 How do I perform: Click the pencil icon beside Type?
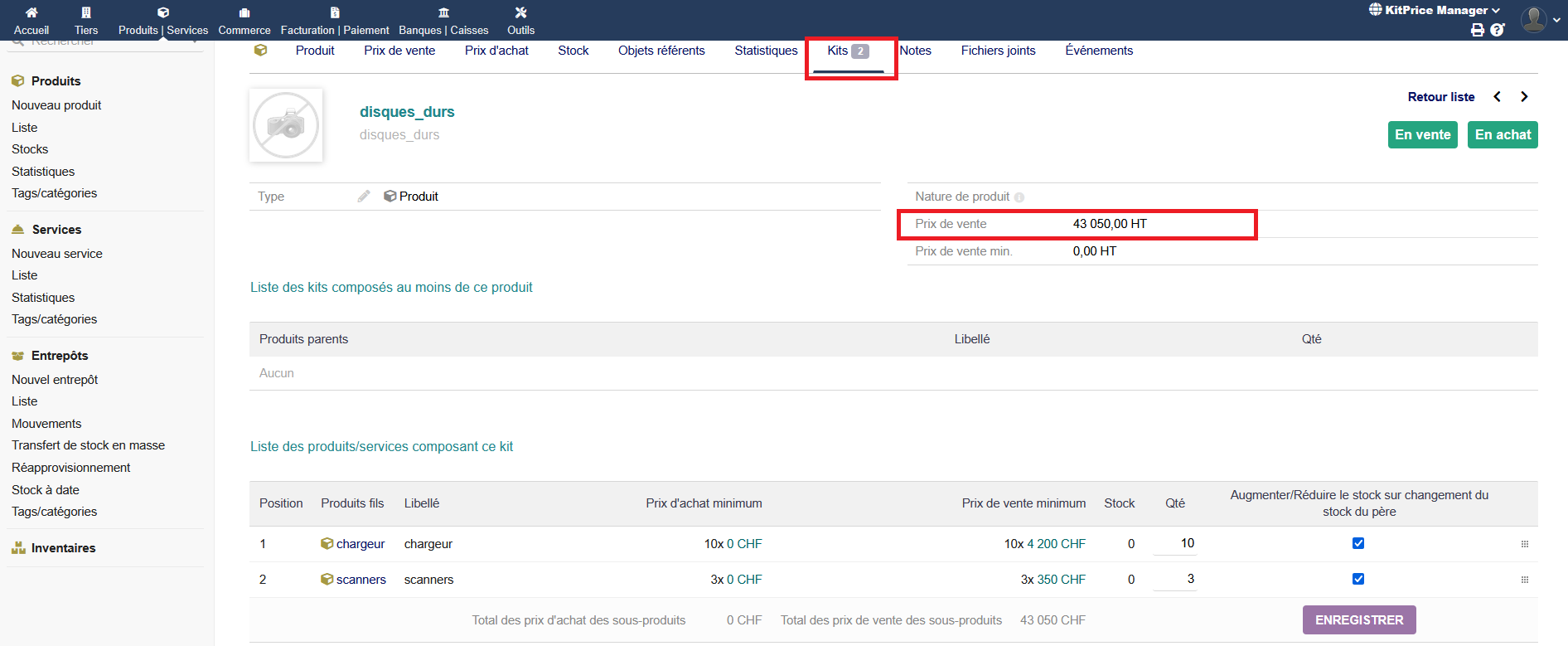tap(364, 197)
